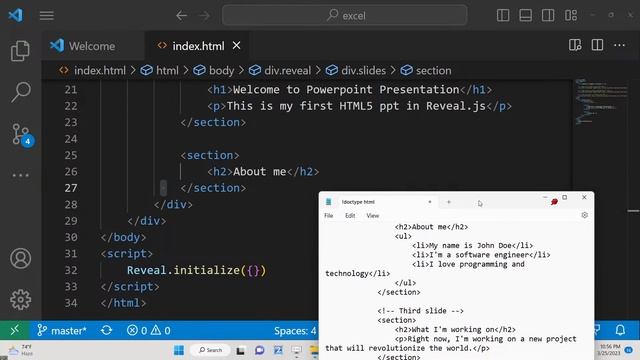Open Notepad settings gear
This screenshot has width=640, height=360.
click(584, 215)
